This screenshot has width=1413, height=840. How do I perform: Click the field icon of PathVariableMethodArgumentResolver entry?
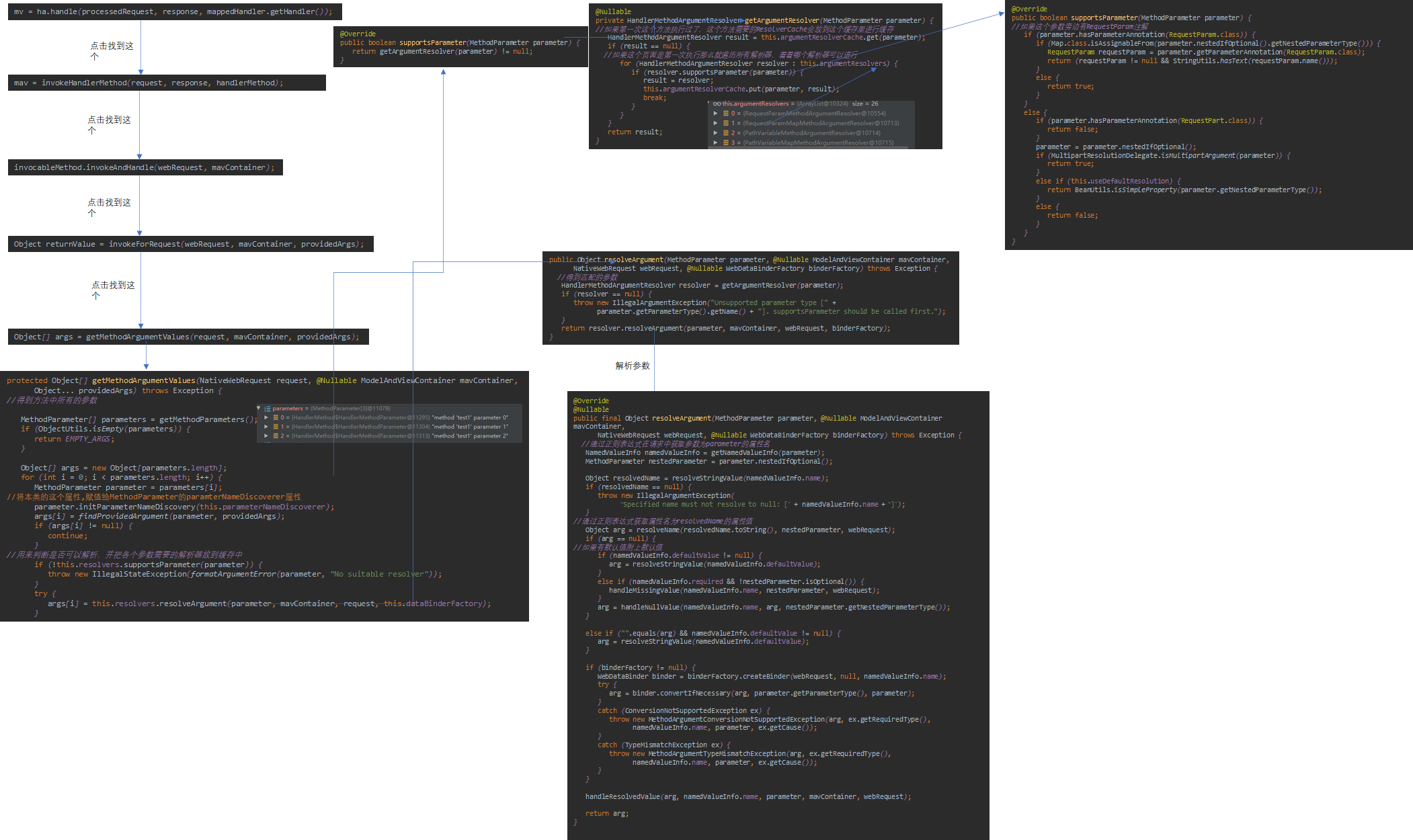726,133
